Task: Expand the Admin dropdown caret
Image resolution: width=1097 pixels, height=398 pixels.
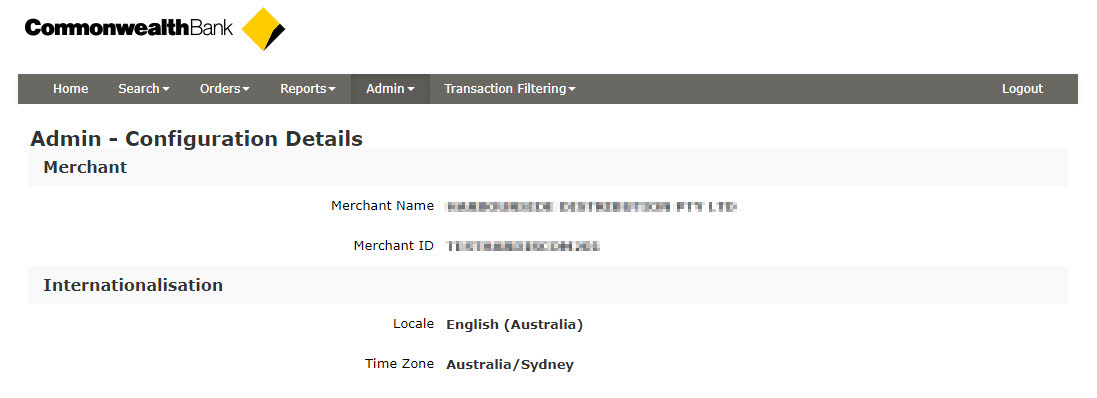Action: pyautogui.click(x=411, y=90)
